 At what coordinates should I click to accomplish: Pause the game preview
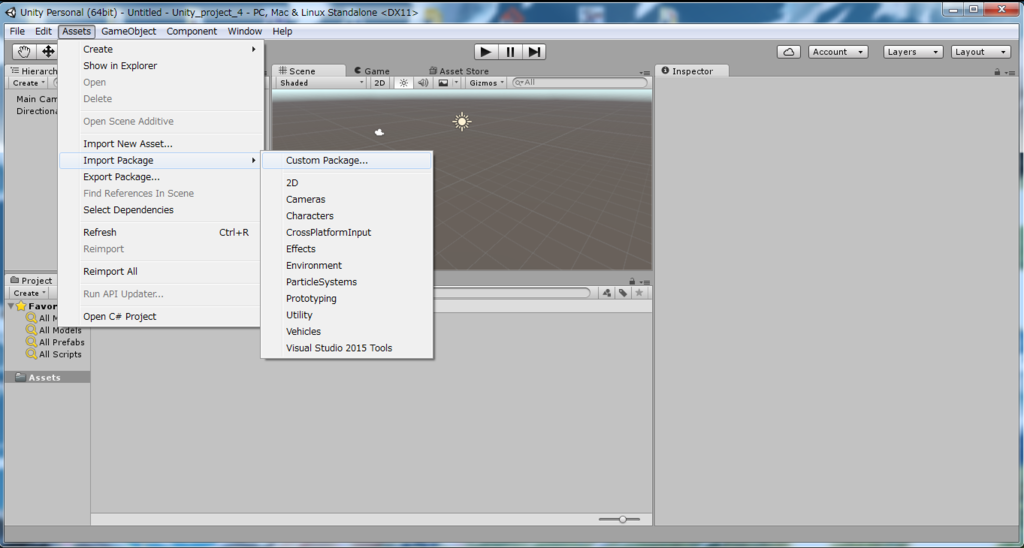coord(510,52)
